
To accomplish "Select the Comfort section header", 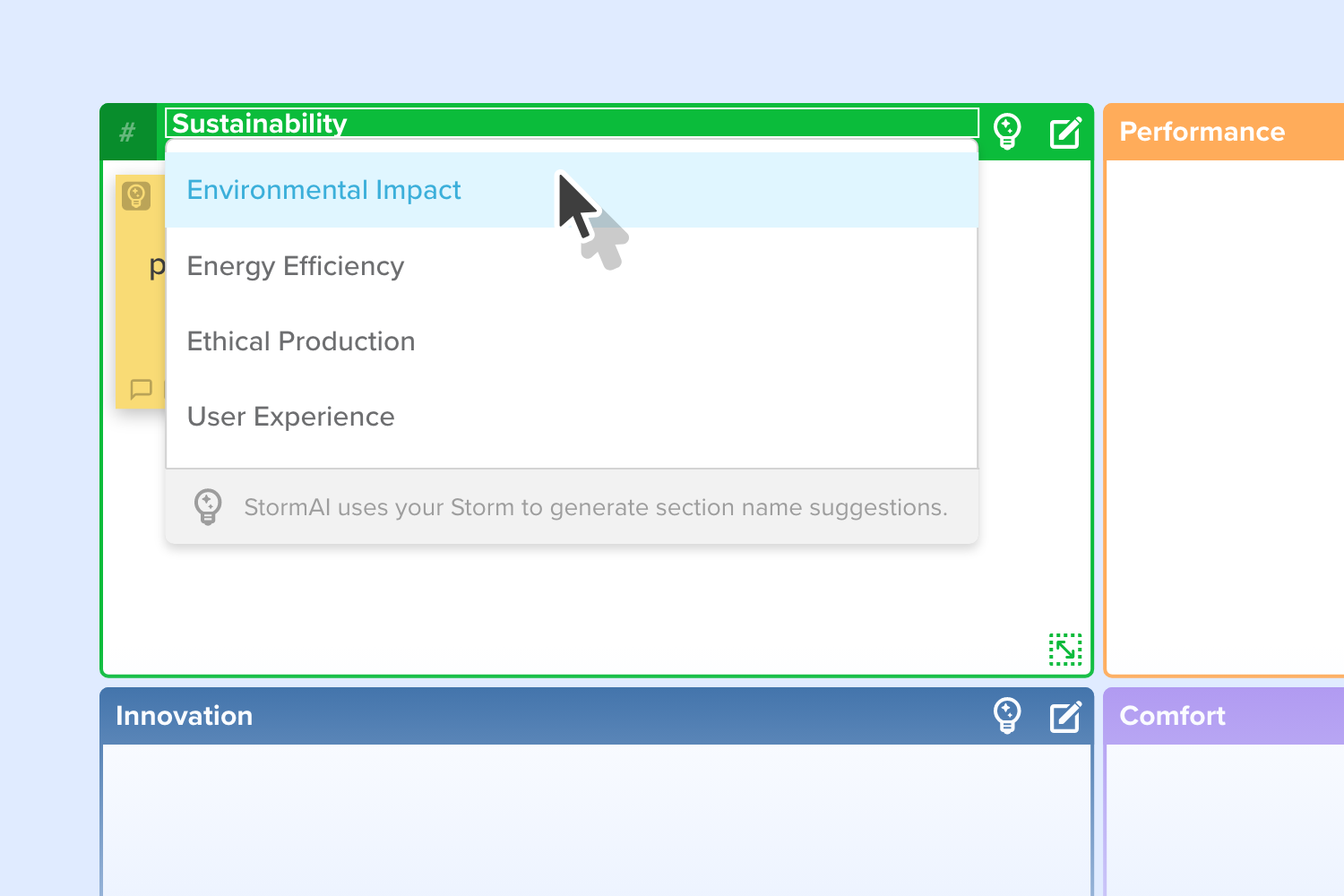I will click(1224, 716).
